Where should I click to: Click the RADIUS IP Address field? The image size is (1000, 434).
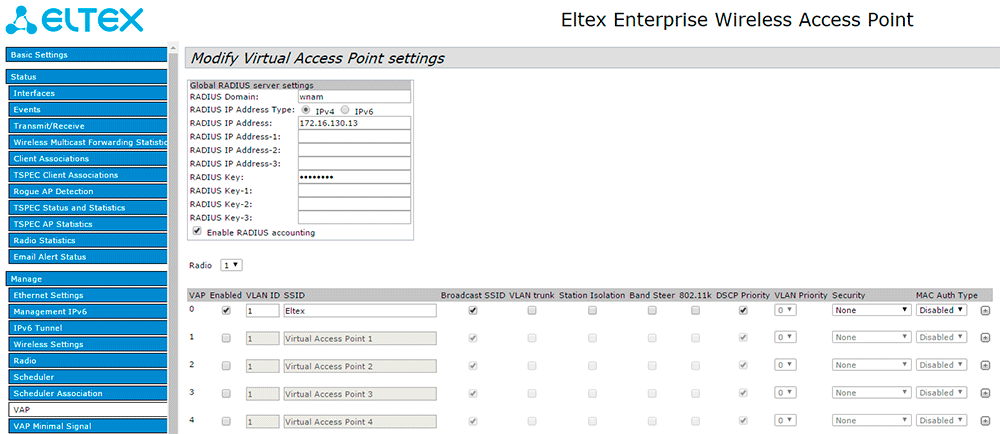pos(354,123)
